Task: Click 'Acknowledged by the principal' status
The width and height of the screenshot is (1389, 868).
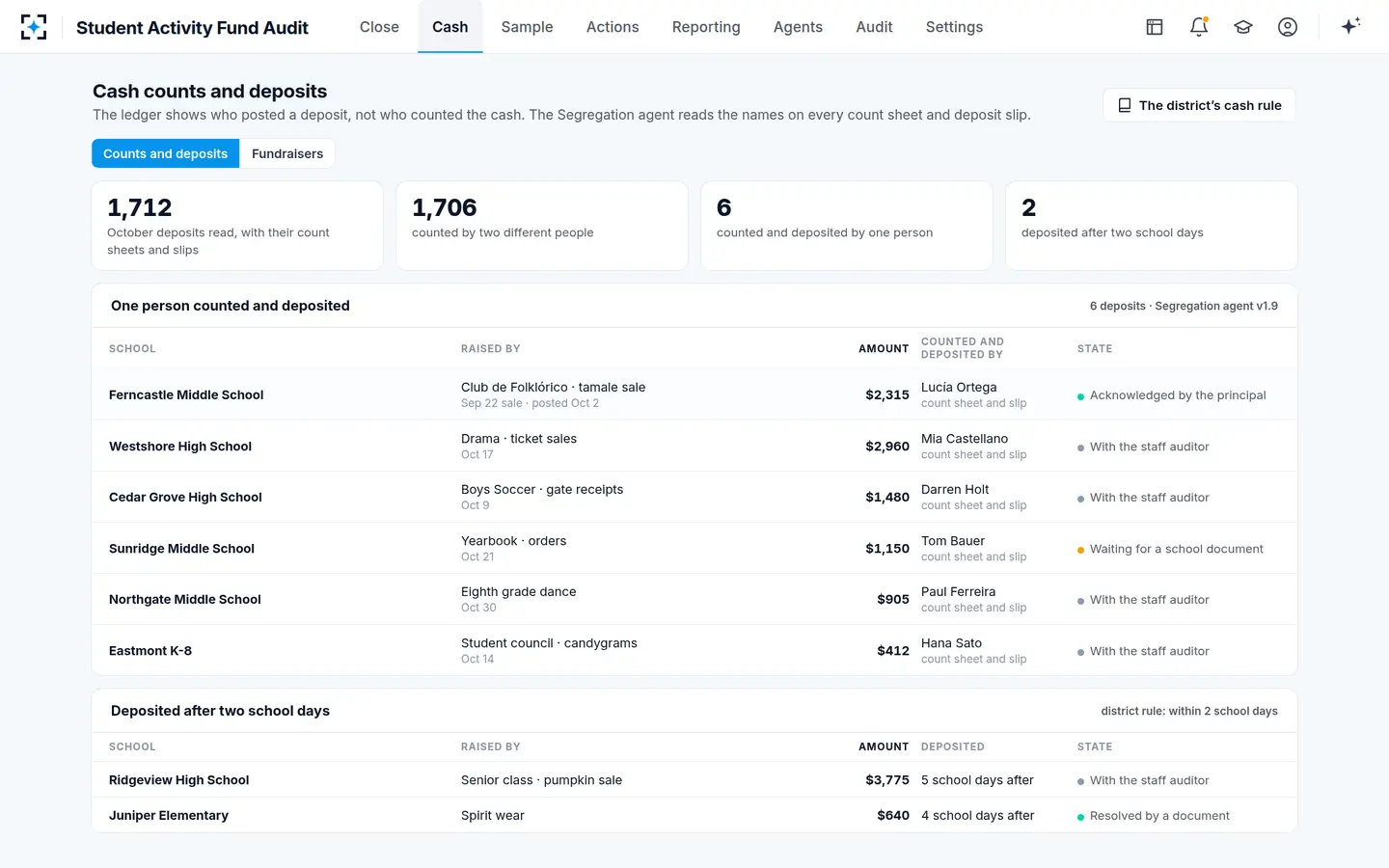Action: 1172,394
